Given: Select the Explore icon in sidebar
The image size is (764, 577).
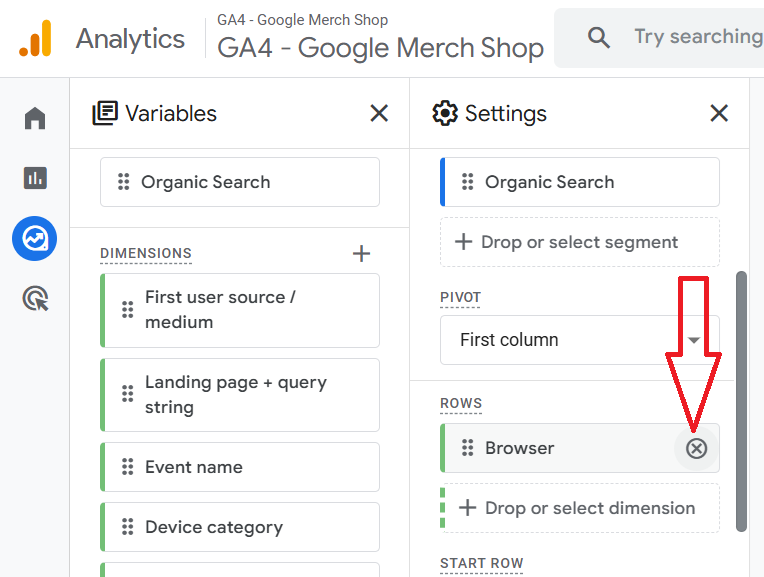Looking at the screenshot, I should click(x=35, y=239).
